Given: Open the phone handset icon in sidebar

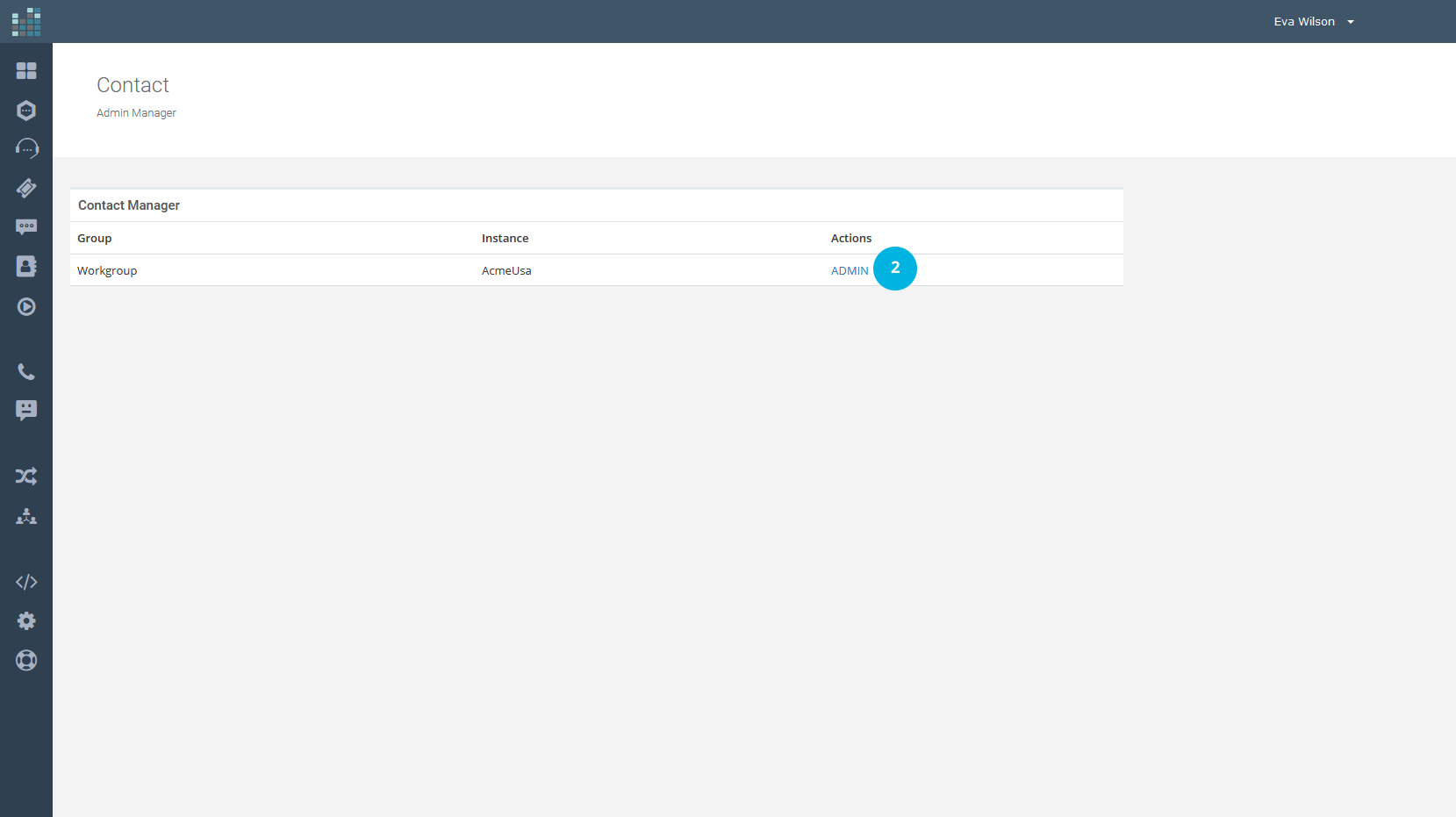Looking at the screenshot, I should pyautogui.click(x=26, y=372).
